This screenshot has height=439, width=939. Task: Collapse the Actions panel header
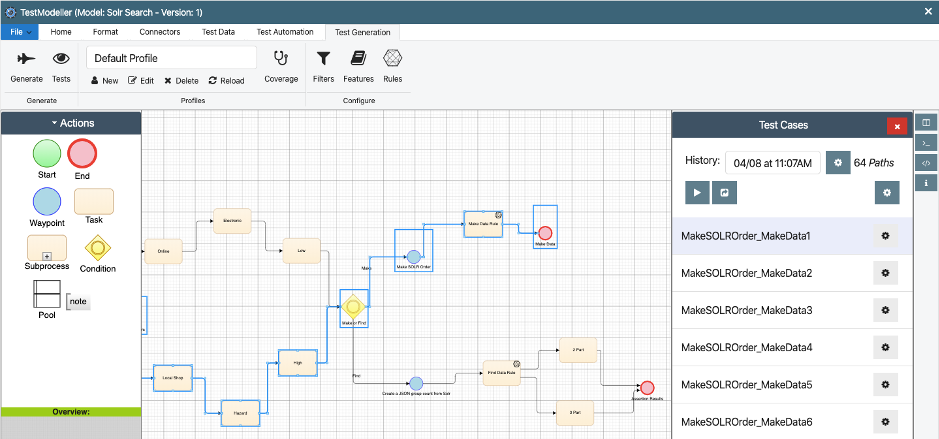(71, 123)
